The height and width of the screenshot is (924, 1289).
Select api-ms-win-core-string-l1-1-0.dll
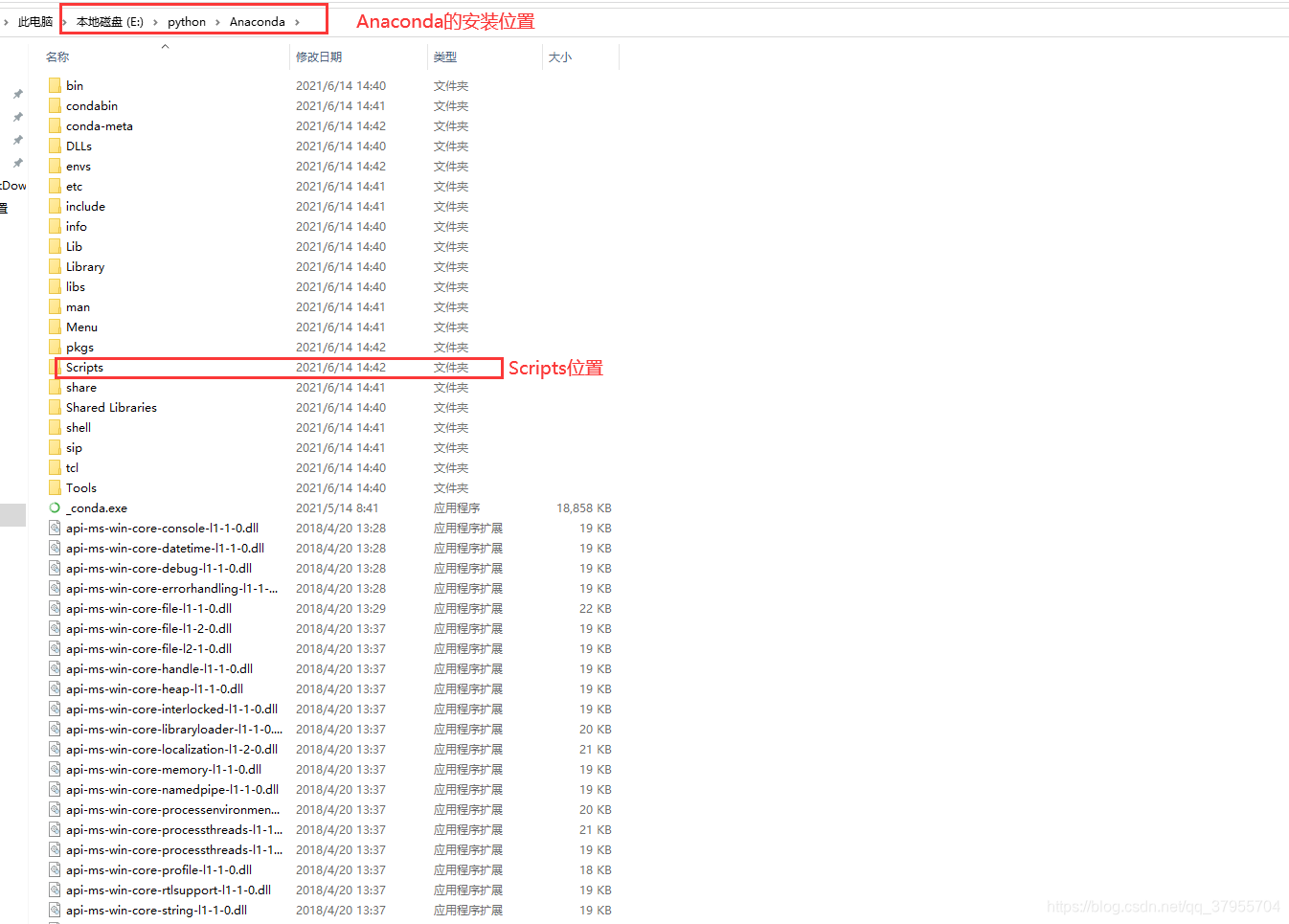pos(156,910)
